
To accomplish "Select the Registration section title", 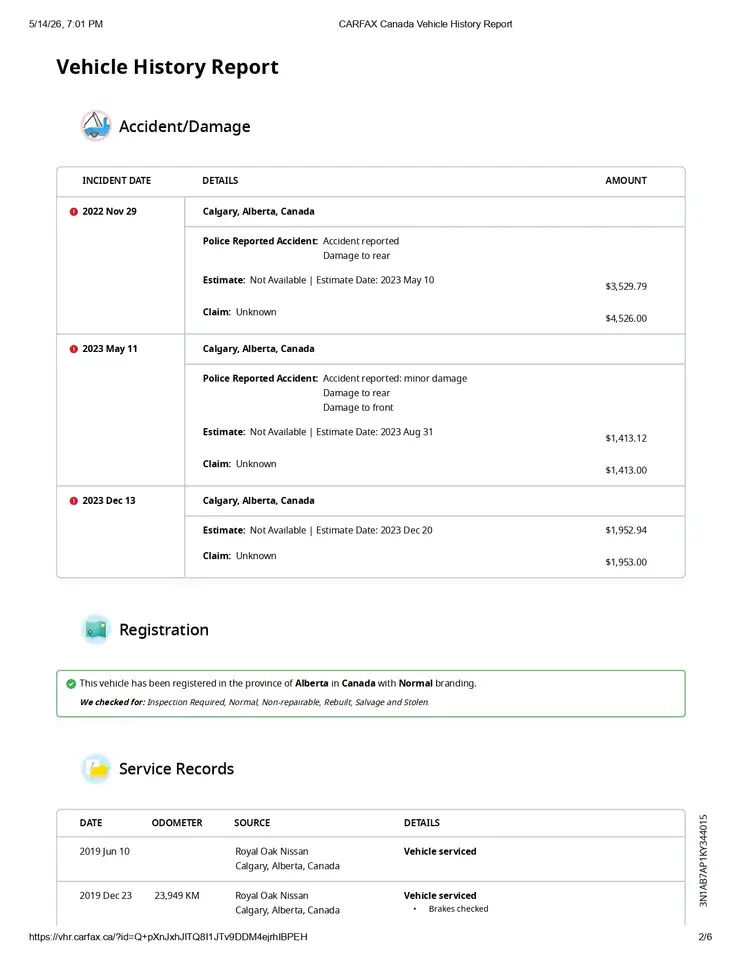I will coord(164,630).
